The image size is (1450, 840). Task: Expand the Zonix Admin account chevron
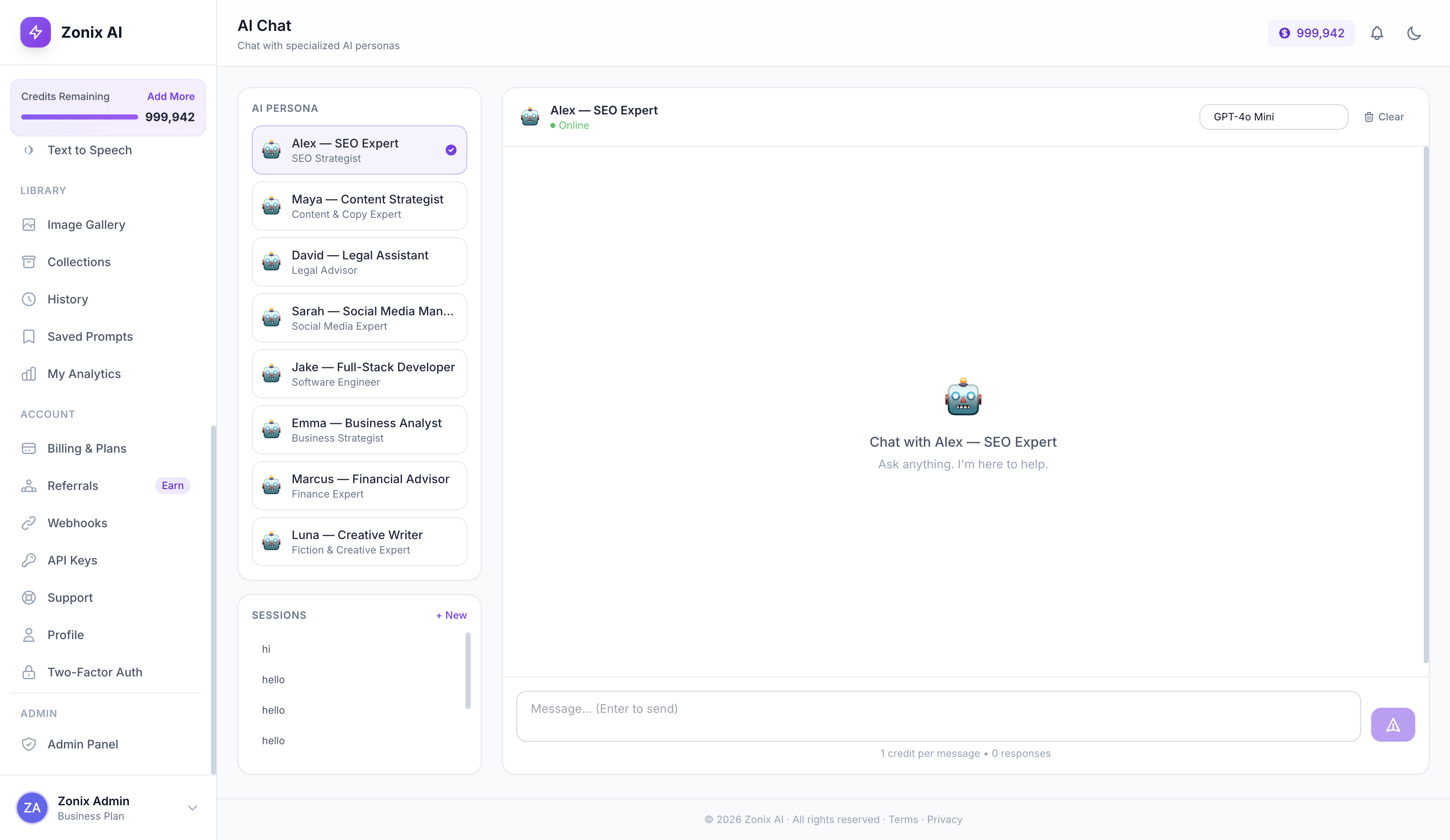pos(192,808)
